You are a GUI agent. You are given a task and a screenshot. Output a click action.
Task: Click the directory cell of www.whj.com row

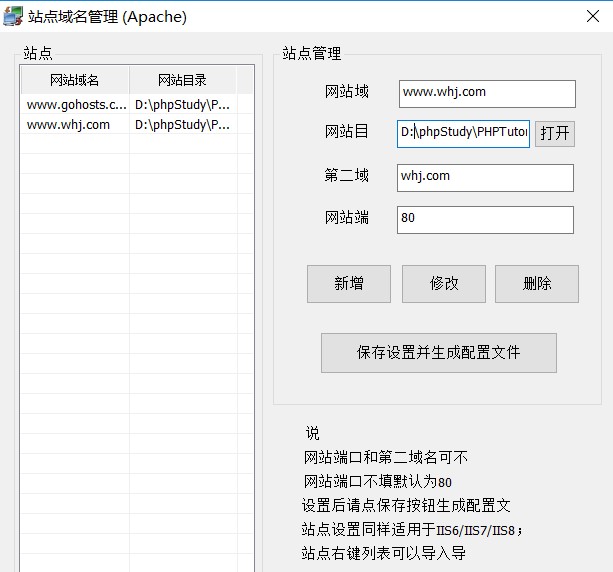[183, 125]
